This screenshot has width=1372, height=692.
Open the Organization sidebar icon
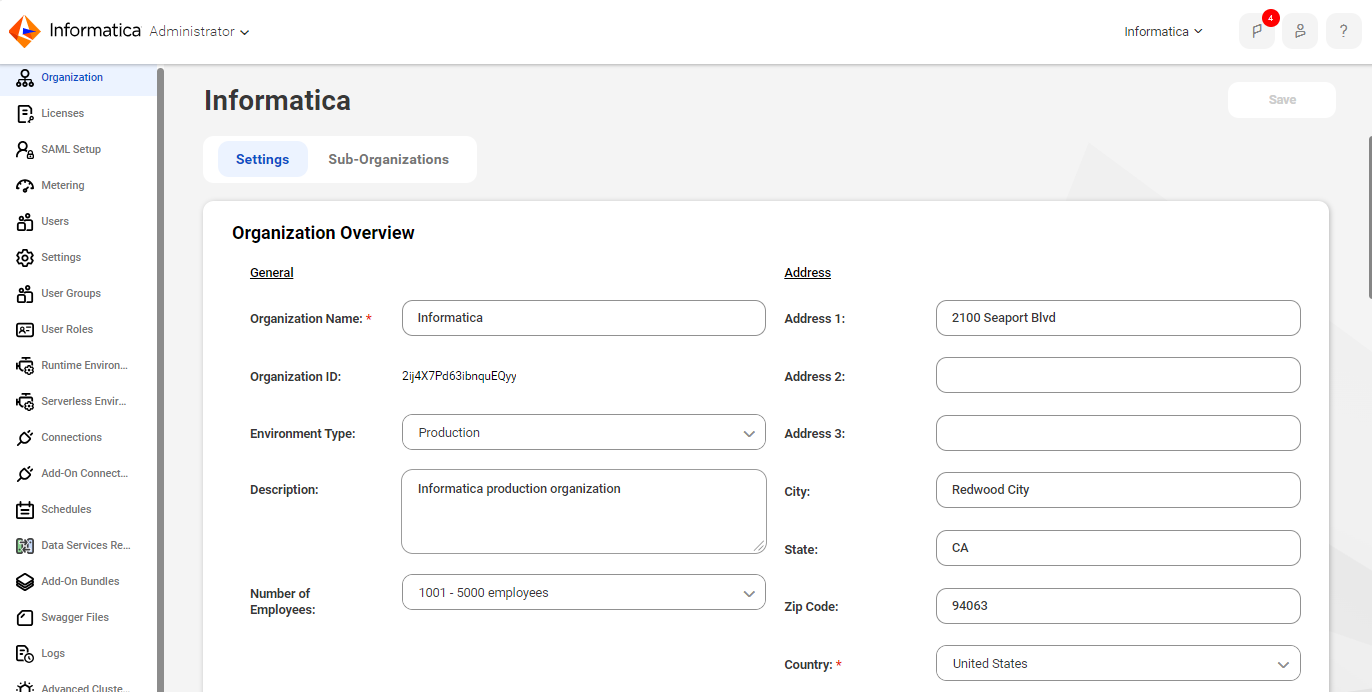(25, 78)
